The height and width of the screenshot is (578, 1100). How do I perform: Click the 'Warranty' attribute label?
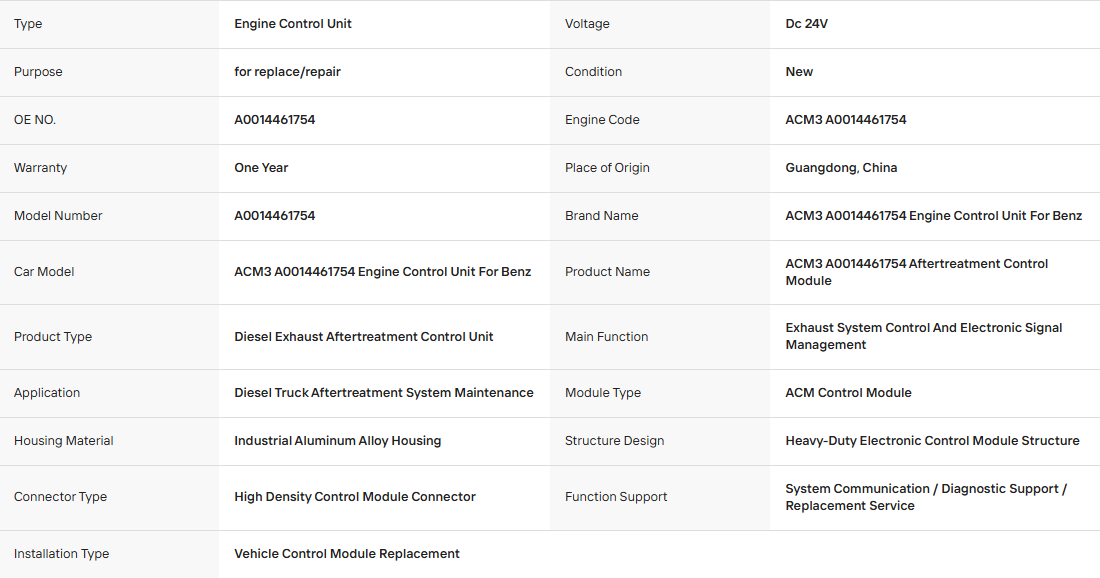click(x=41, y=168)
